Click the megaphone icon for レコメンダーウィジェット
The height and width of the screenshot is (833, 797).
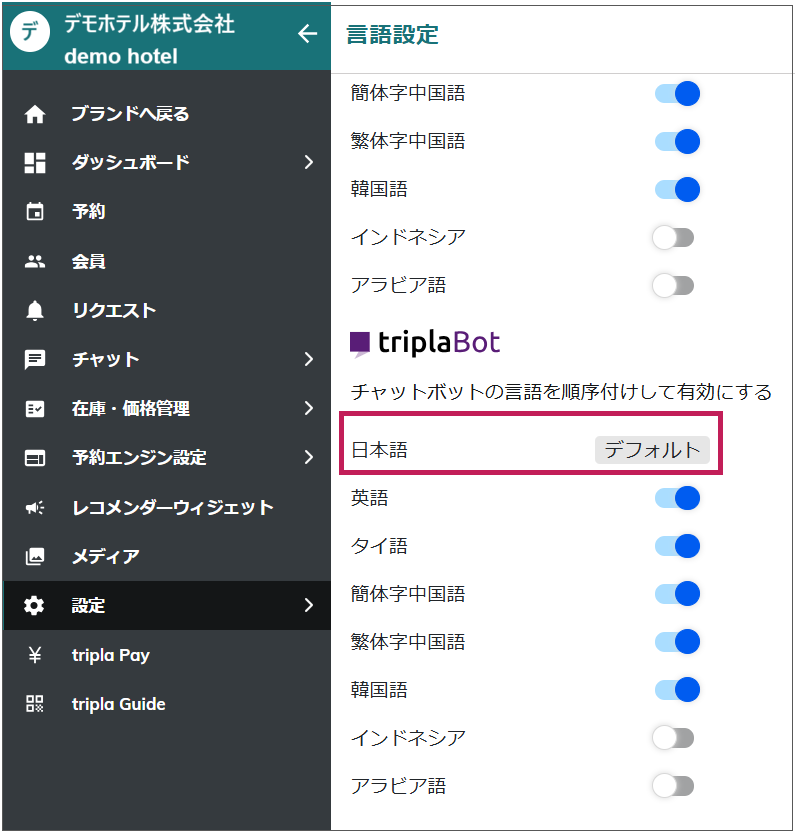(35, 508)
